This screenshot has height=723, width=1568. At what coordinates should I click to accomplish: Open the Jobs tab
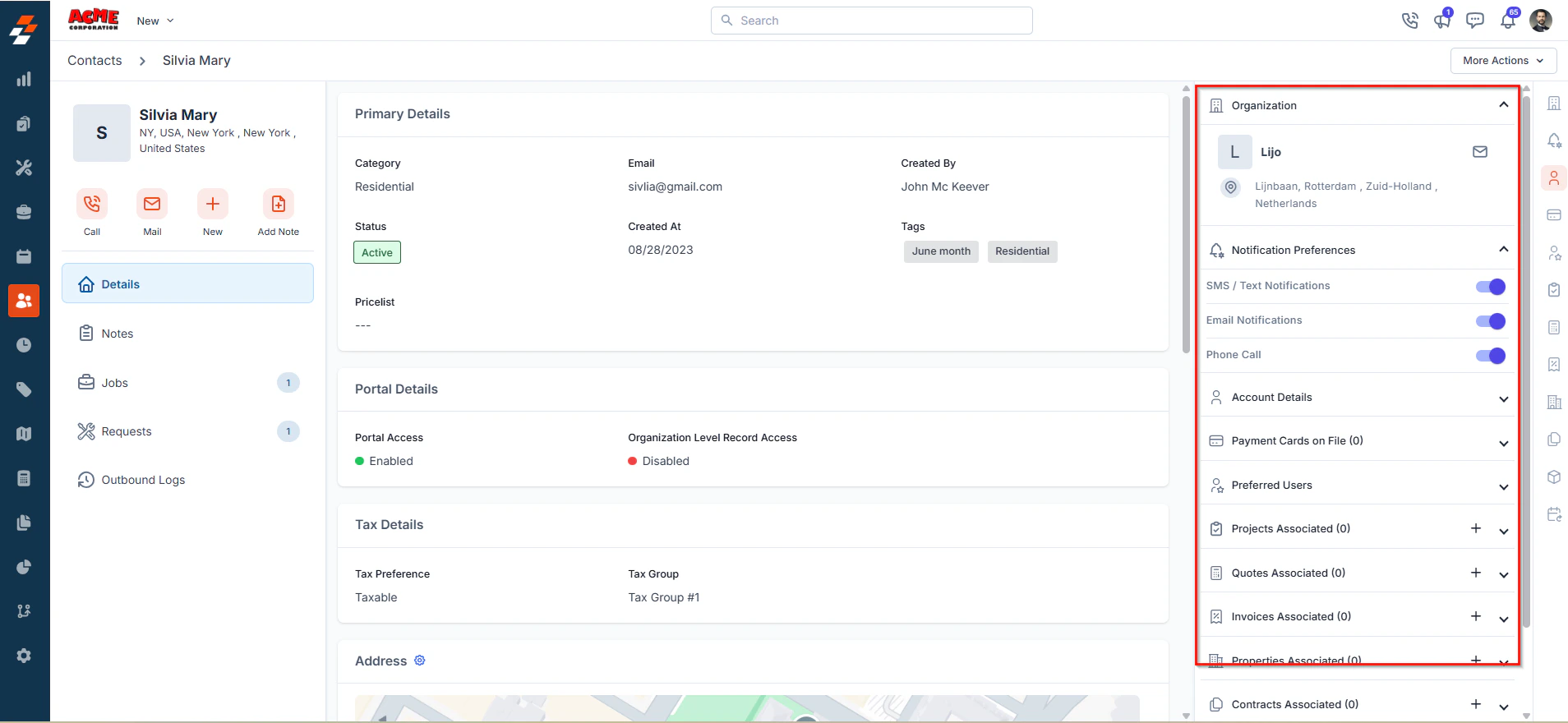pos(187,383)
